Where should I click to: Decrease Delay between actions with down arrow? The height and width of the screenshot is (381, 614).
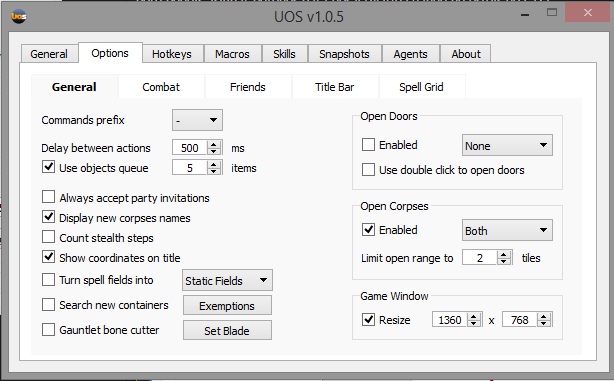(214, 152)
